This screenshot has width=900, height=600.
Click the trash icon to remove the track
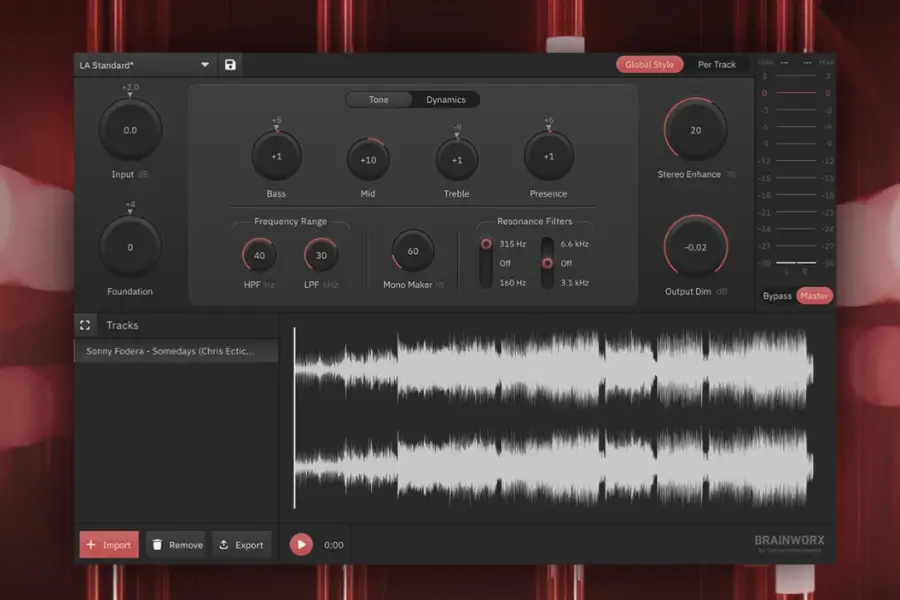pyautogui.click(x=159, y=544)
